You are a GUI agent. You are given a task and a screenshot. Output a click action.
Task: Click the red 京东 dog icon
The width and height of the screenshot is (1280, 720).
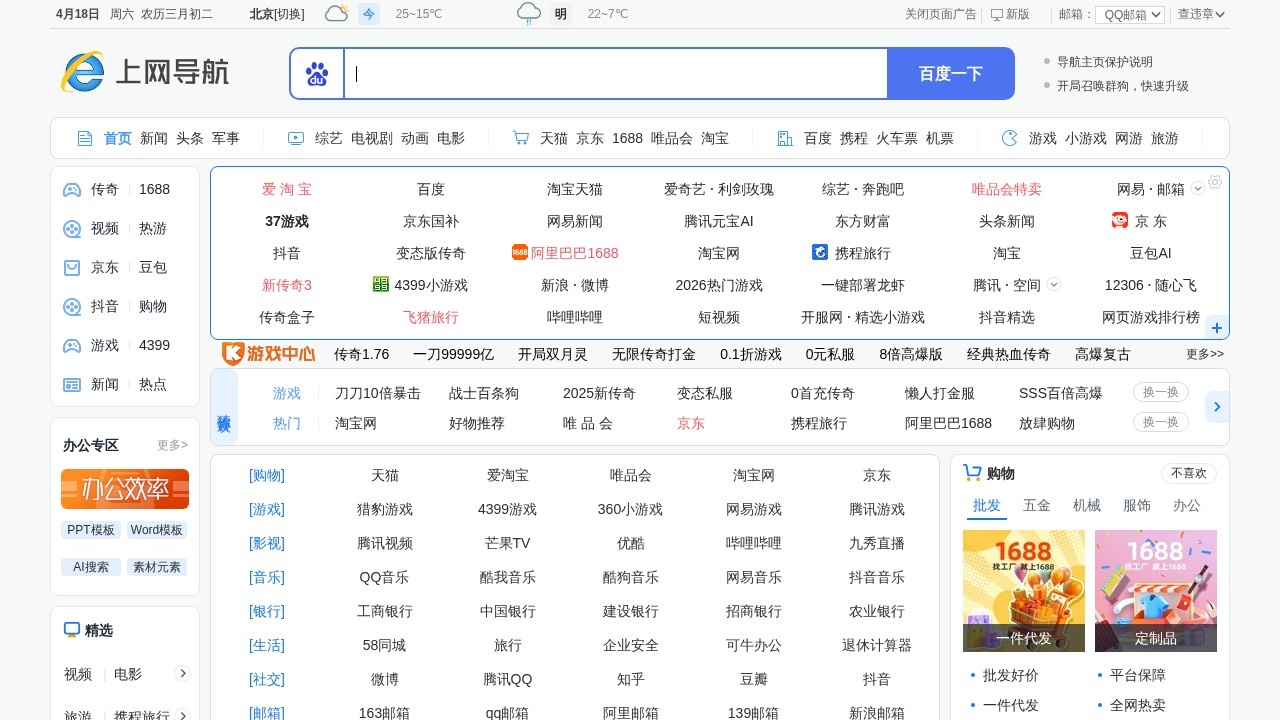click(1118, 220)
